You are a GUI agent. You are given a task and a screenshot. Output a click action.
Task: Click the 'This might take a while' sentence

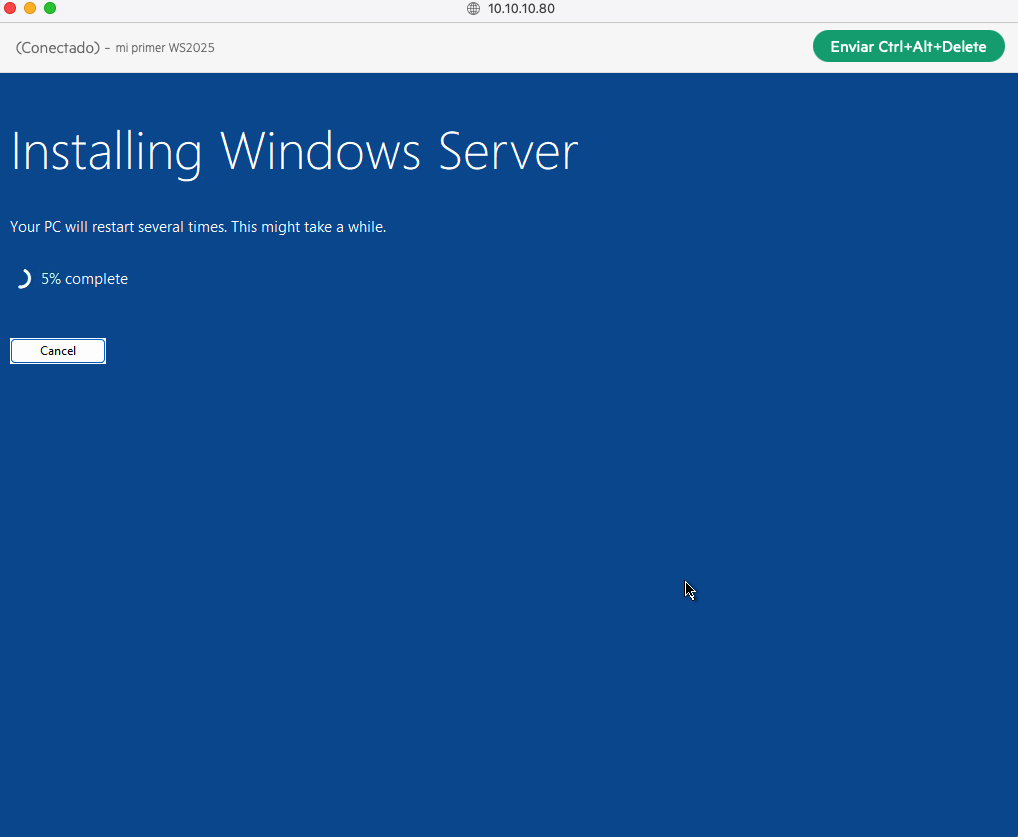click(x=308, y=226)
